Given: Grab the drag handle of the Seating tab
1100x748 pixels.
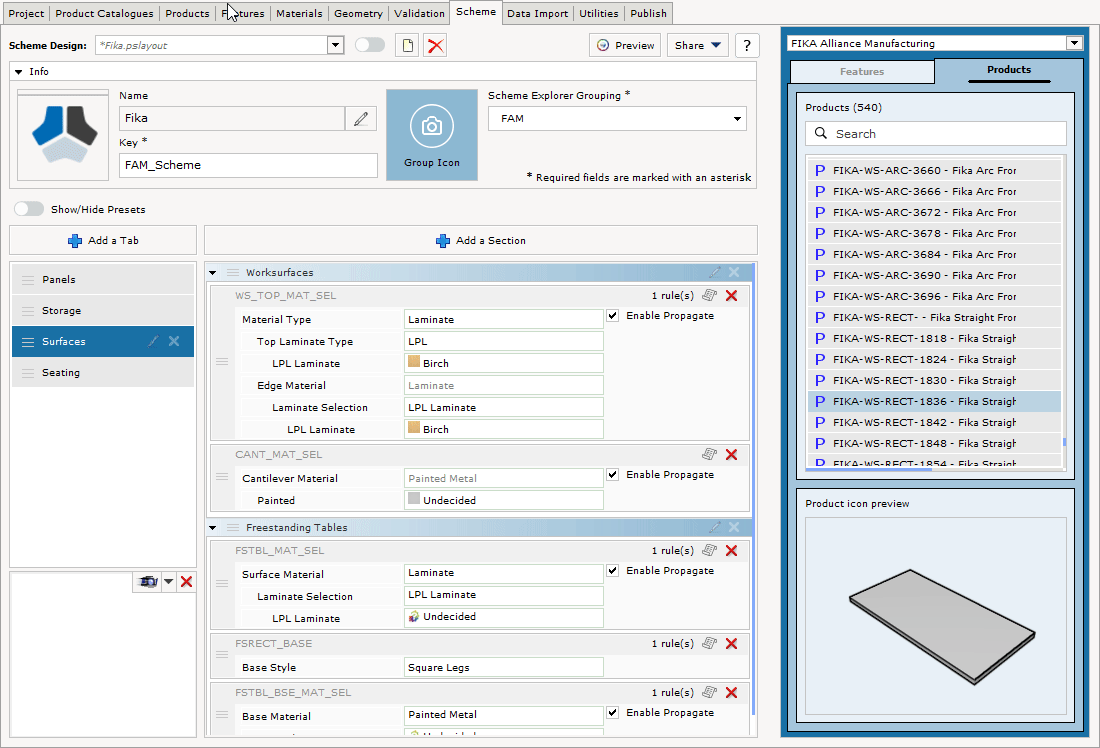Looking at the screenshot, I should pyautogui.click(x=28, y=373).
